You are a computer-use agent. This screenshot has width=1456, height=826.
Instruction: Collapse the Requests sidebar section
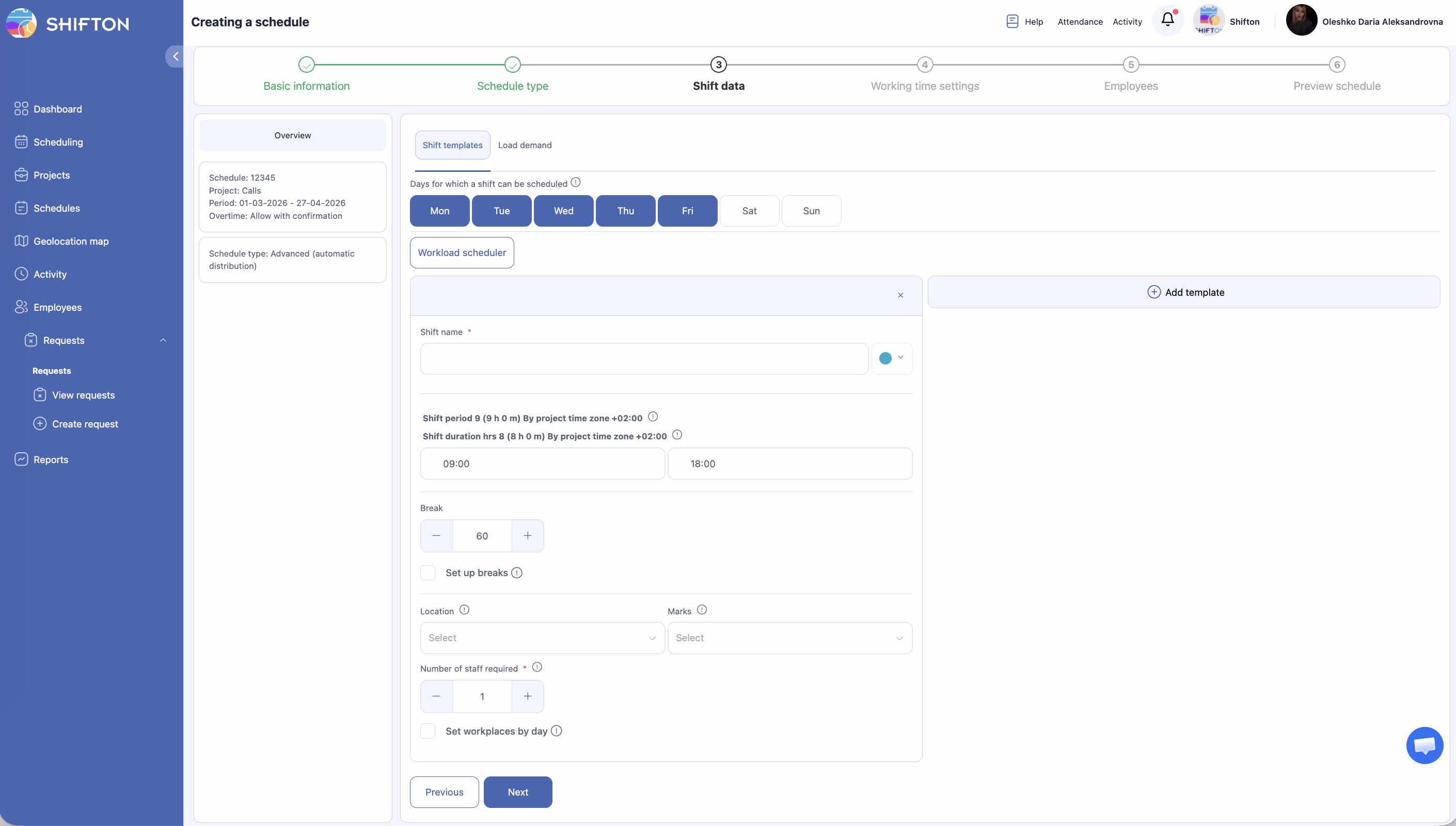163,340
